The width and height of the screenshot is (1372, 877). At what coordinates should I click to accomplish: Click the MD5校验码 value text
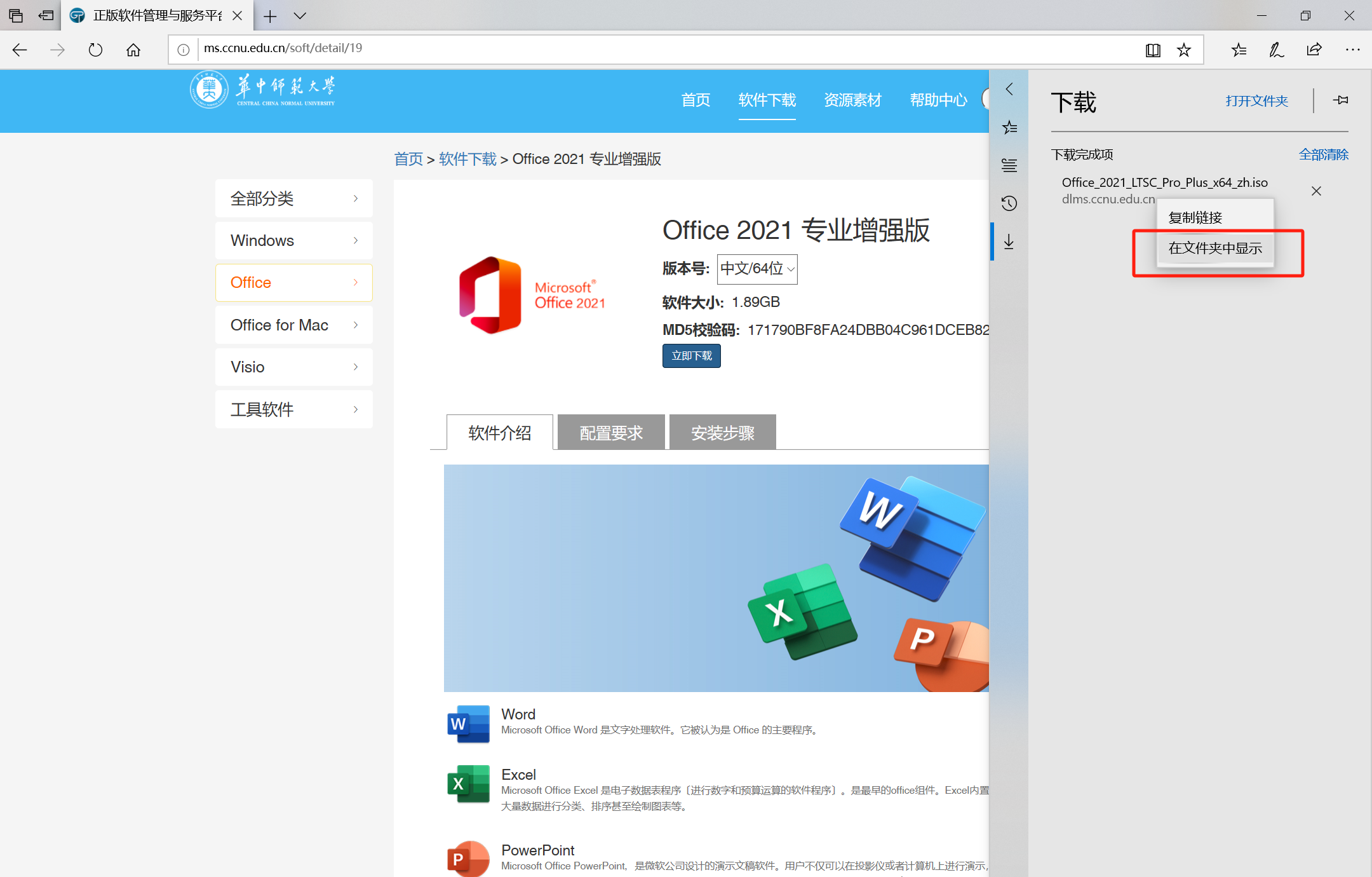[868, 330]
